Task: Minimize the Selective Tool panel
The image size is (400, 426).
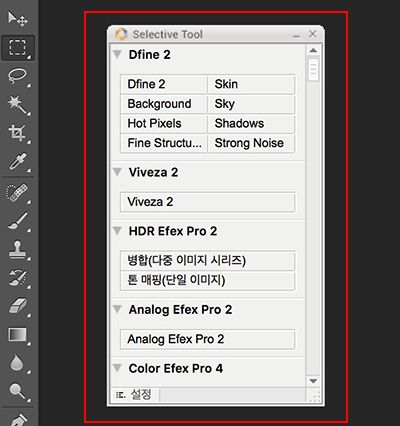Action: 296,35
